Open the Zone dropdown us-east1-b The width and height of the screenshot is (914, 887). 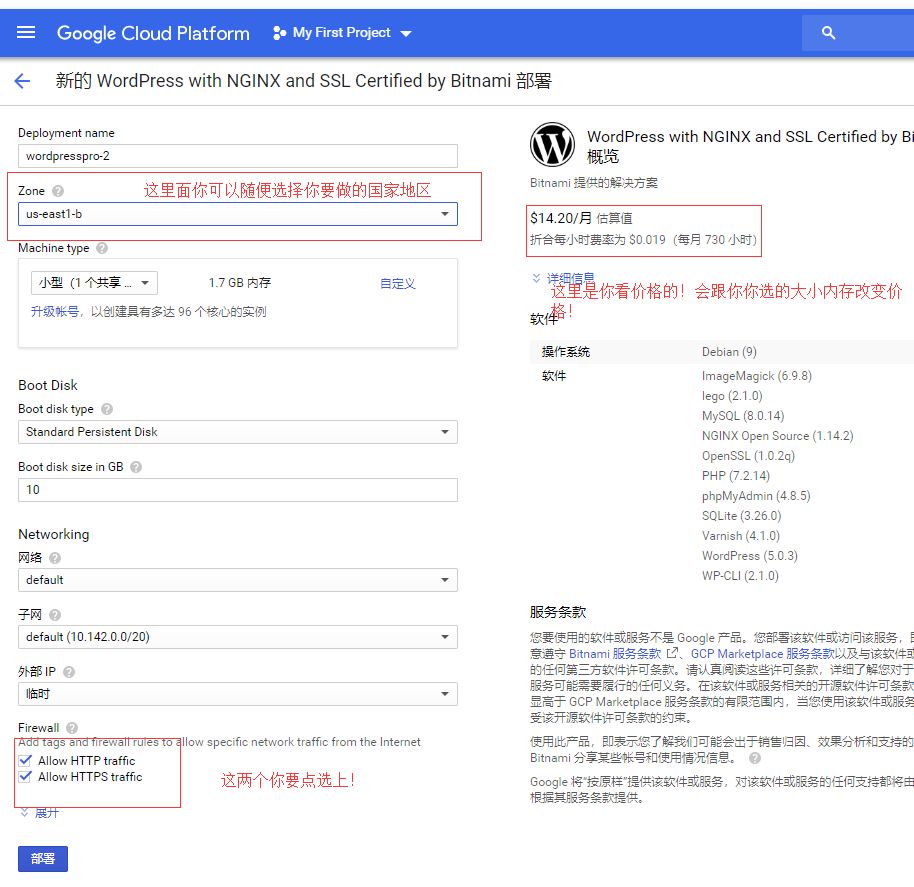[x=238, y=214]
